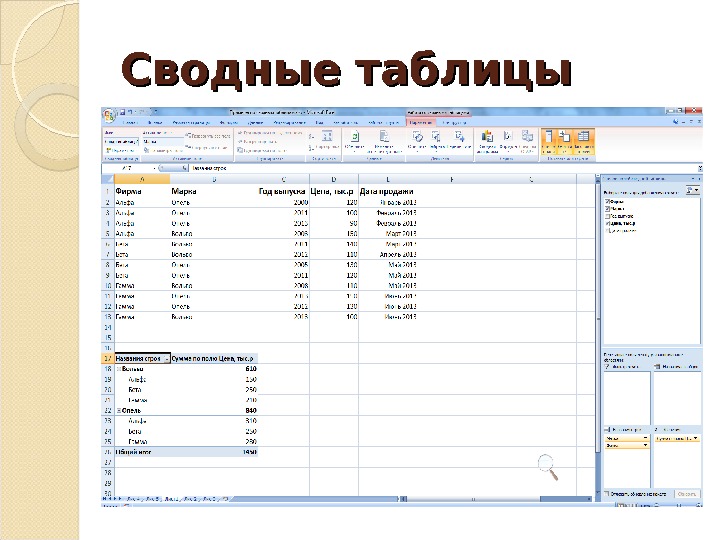Open the Конструктор PivotTable tab
The width and height of the screenshot is (720, 540).
454,123
